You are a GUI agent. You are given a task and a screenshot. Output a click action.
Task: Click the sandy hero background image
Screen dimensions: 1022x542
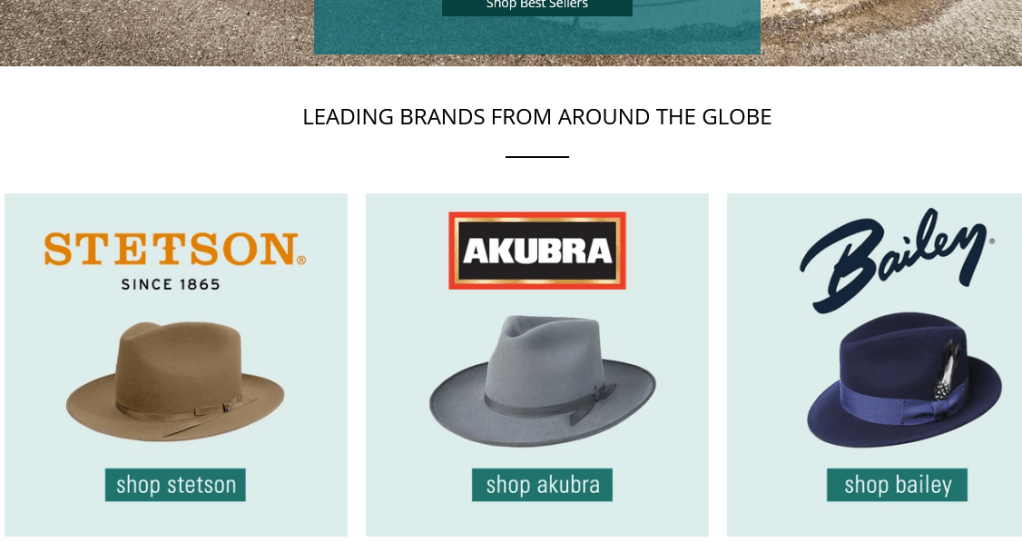click(156, 33)
